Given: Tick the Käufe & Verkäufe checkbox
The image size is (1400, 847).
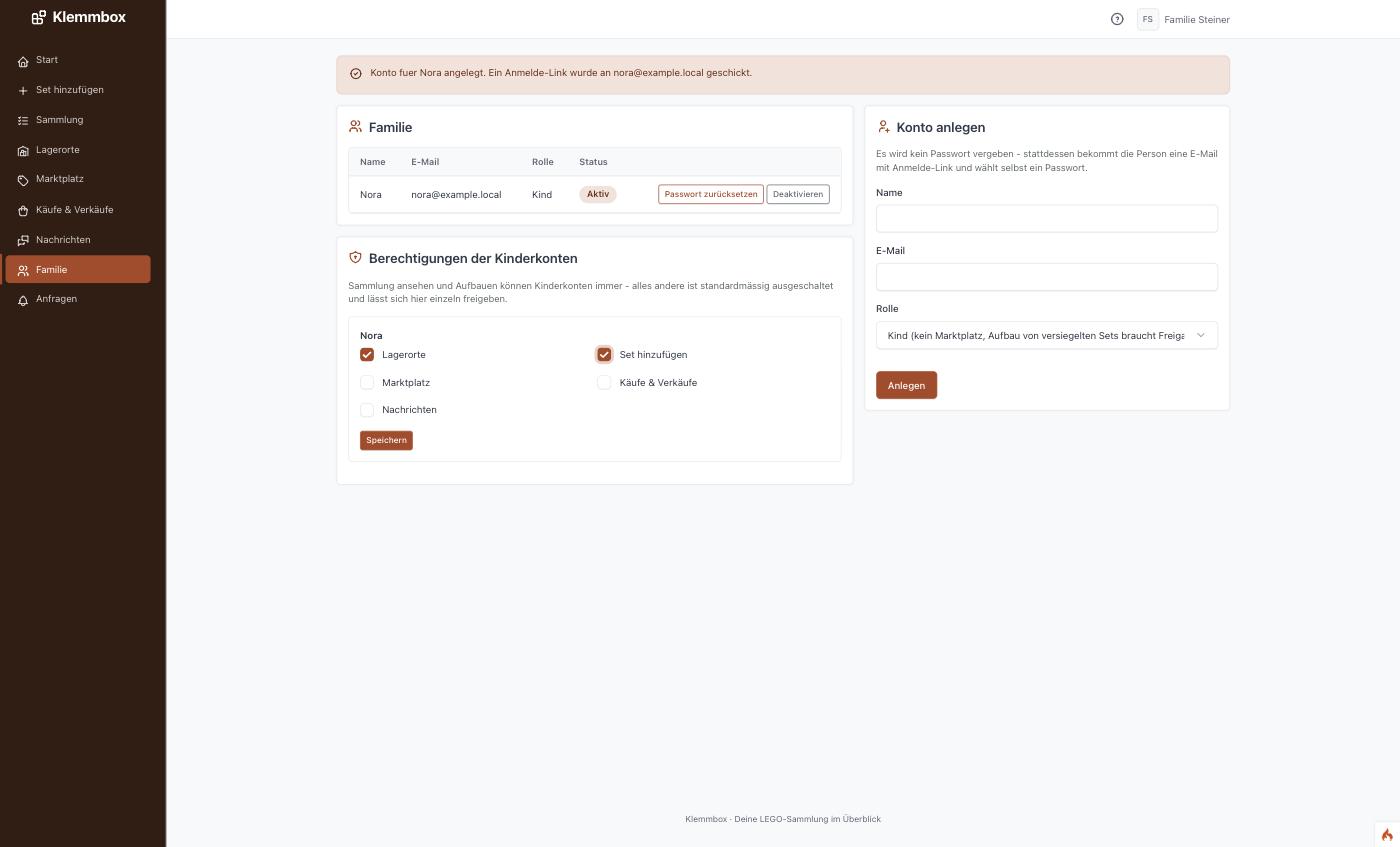Looking at the screenshot, I should tap(604, 383).
